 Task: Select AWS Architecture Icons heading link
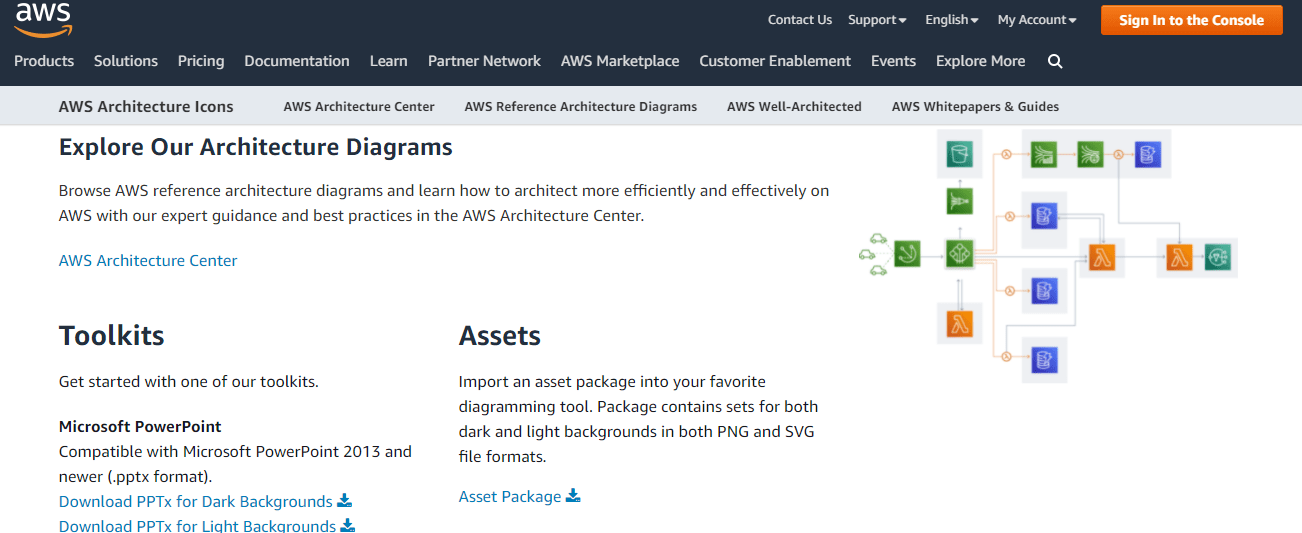point(146,106)
